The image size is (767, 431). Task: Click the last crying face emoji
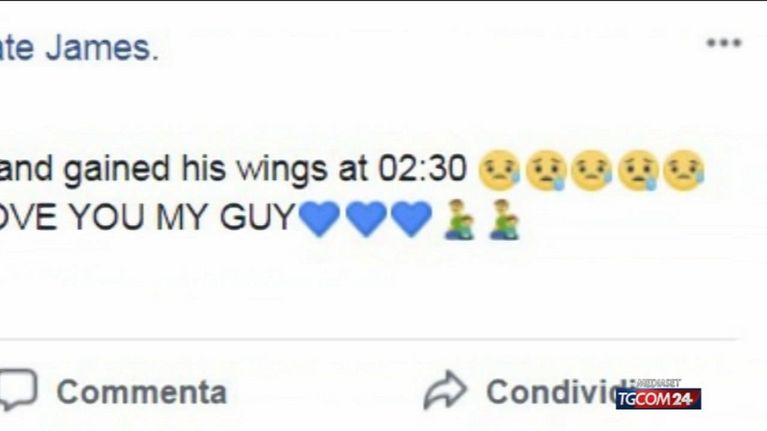(684, 170)
